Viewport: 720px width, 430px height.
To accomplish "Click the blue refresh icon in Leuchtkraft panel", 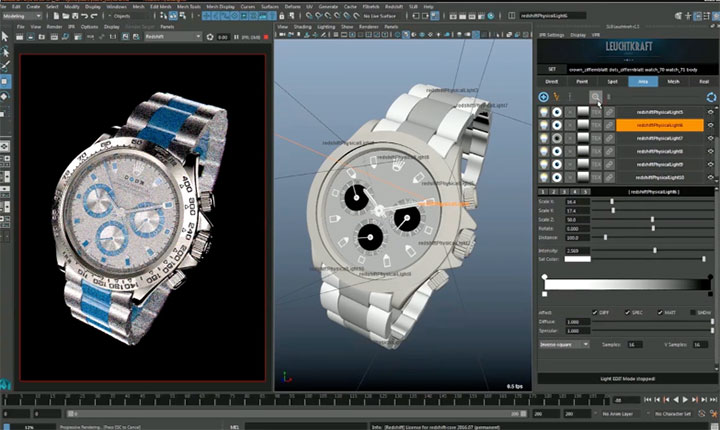I will [711, 97].
